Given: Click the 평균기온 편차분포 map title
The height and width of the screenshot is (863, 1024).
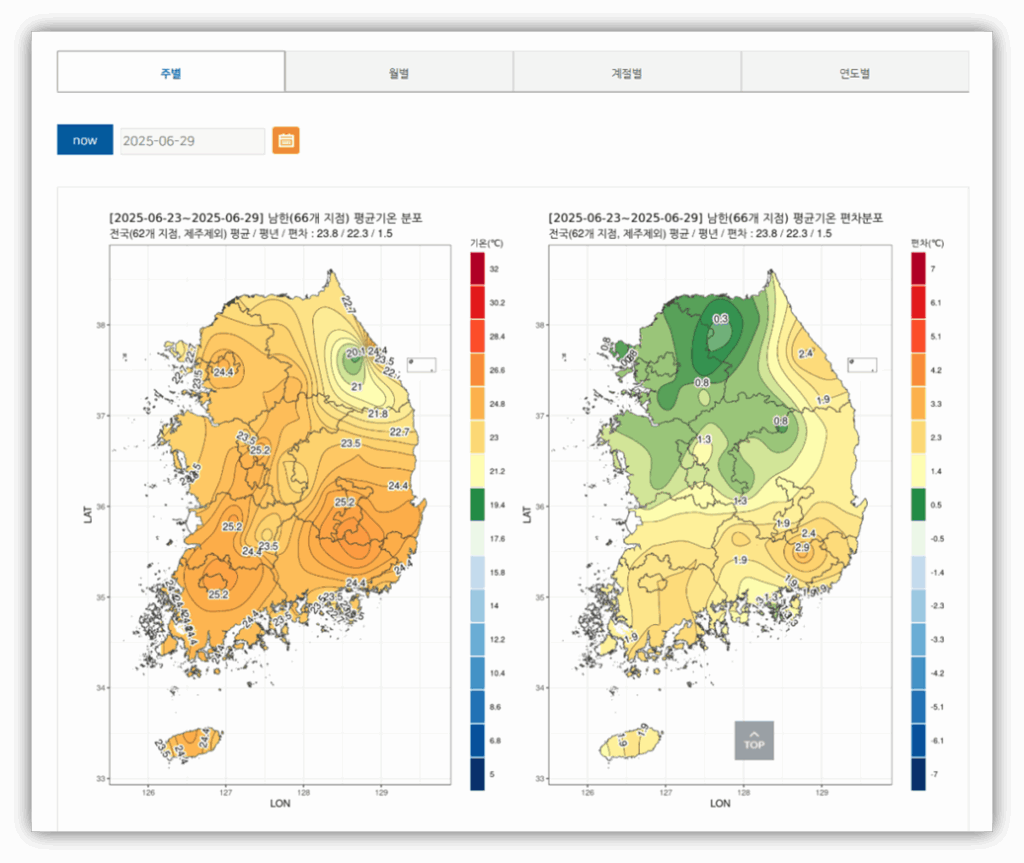Looking at the screenshot, I should [716, 218].
